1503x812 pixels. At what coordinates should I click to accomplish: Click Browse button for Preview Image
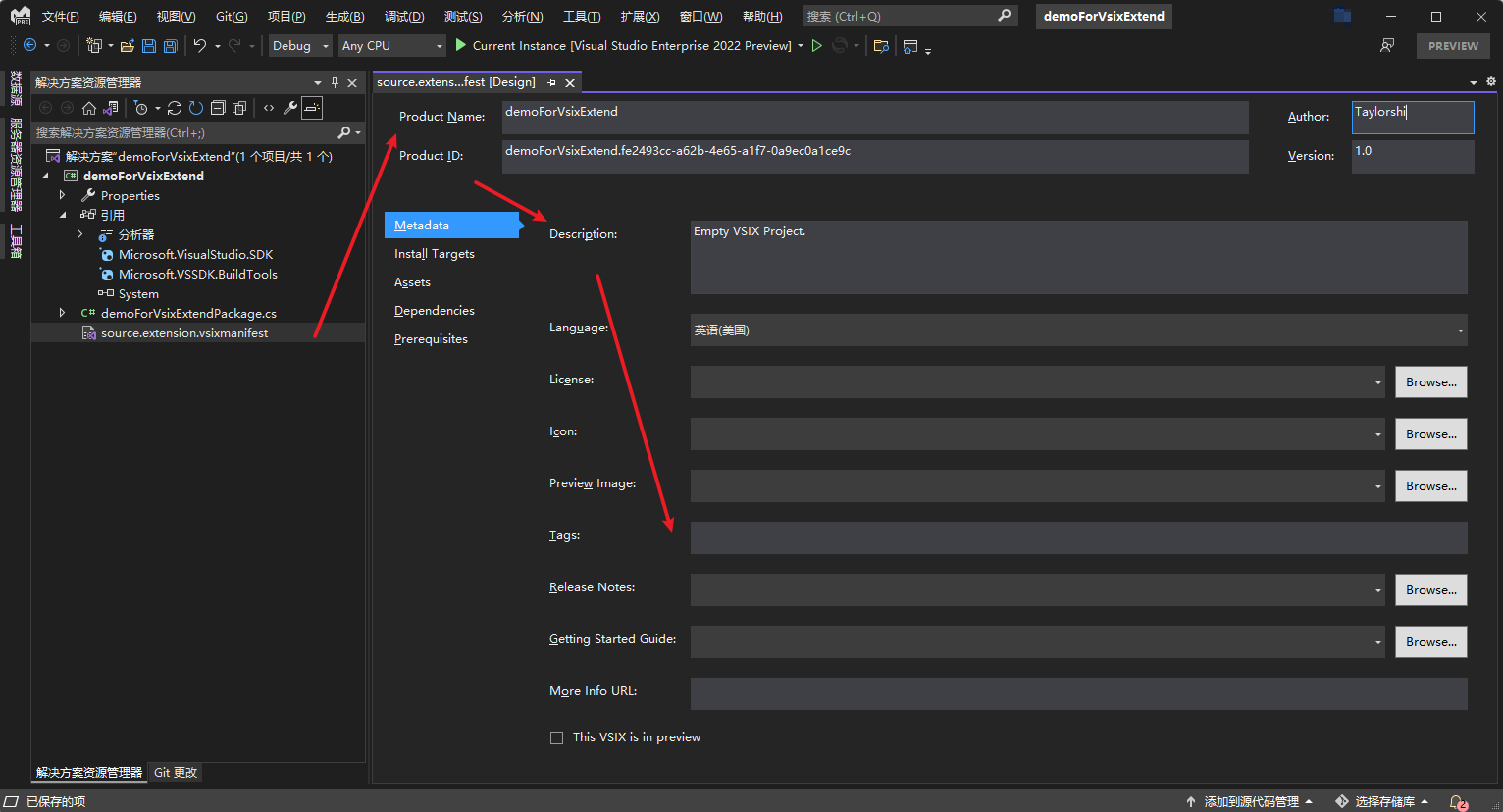1431,486
